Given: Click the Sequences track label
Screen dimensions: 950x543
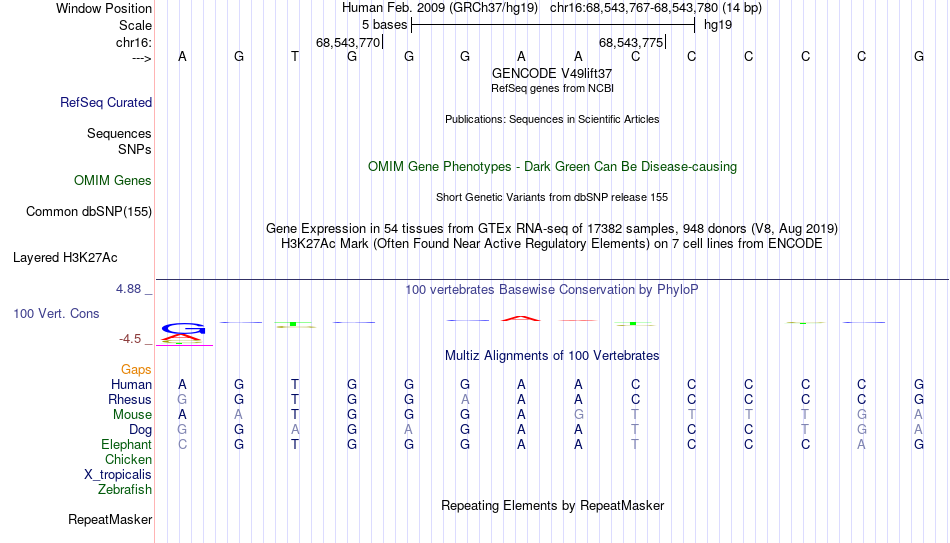Looking at the screenshot, I should tap(119, 133).
